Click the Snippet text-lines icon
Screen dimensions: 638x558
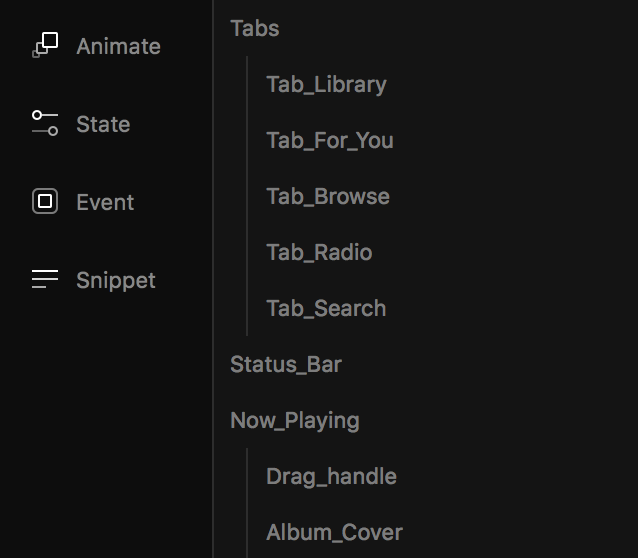coord(45,279)
